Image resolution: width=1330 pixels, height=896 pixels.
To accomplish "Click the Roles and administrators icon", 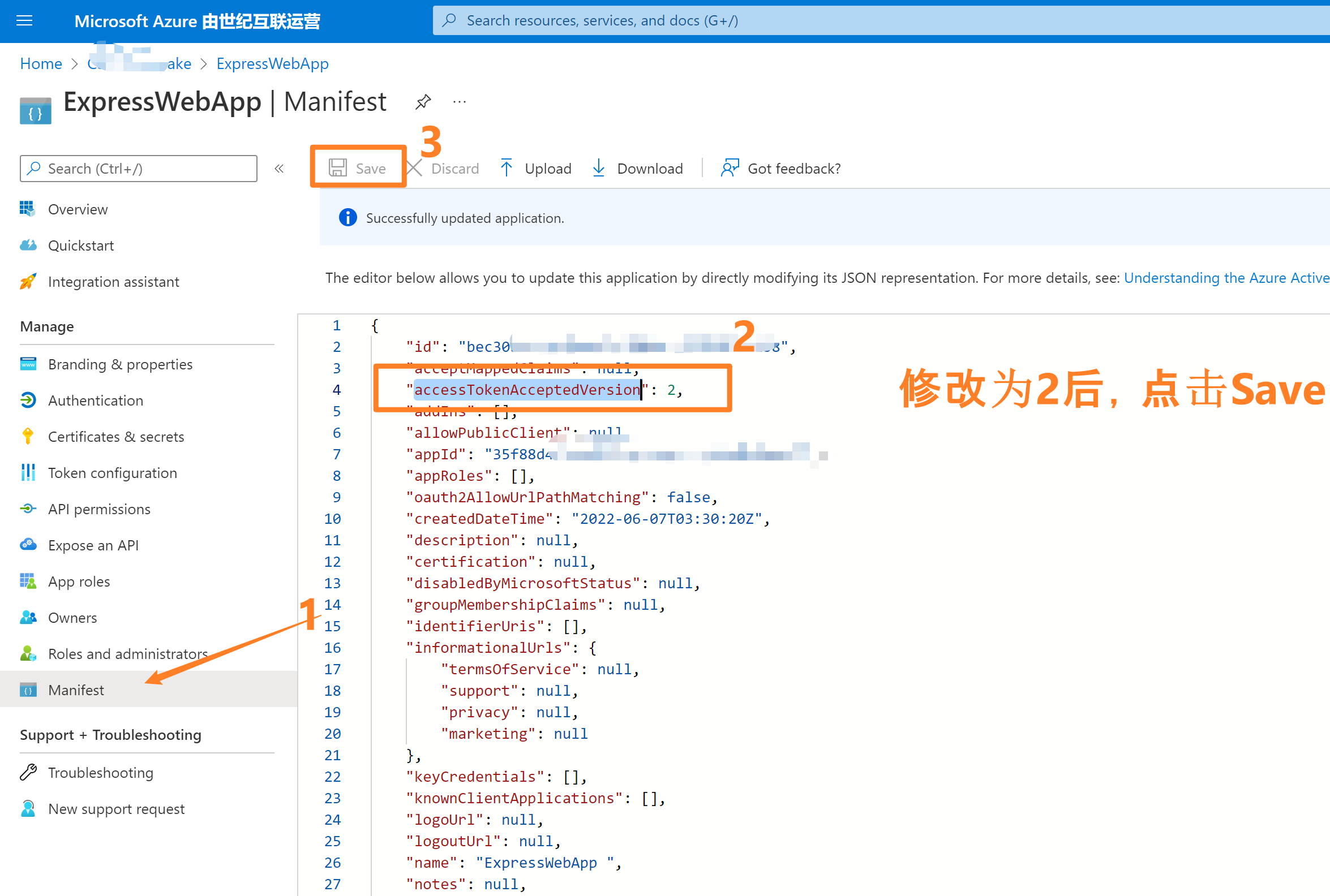I will [28, 653].
